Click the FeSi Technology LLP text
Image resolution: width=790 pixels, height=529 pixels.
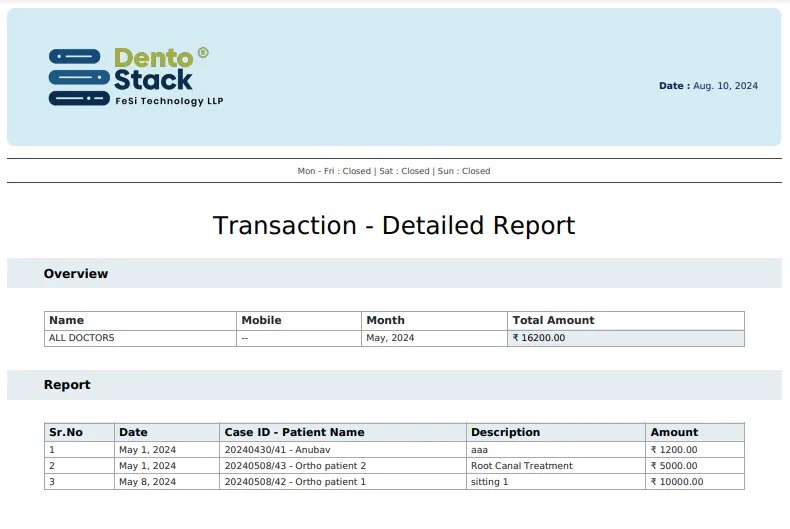click(169, 101)
